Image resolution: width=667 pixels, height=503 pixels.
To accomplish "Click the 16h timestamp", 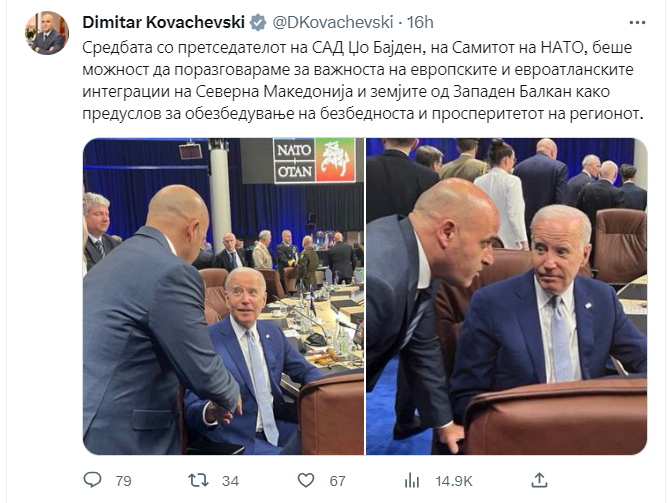I will pos(420,22).
